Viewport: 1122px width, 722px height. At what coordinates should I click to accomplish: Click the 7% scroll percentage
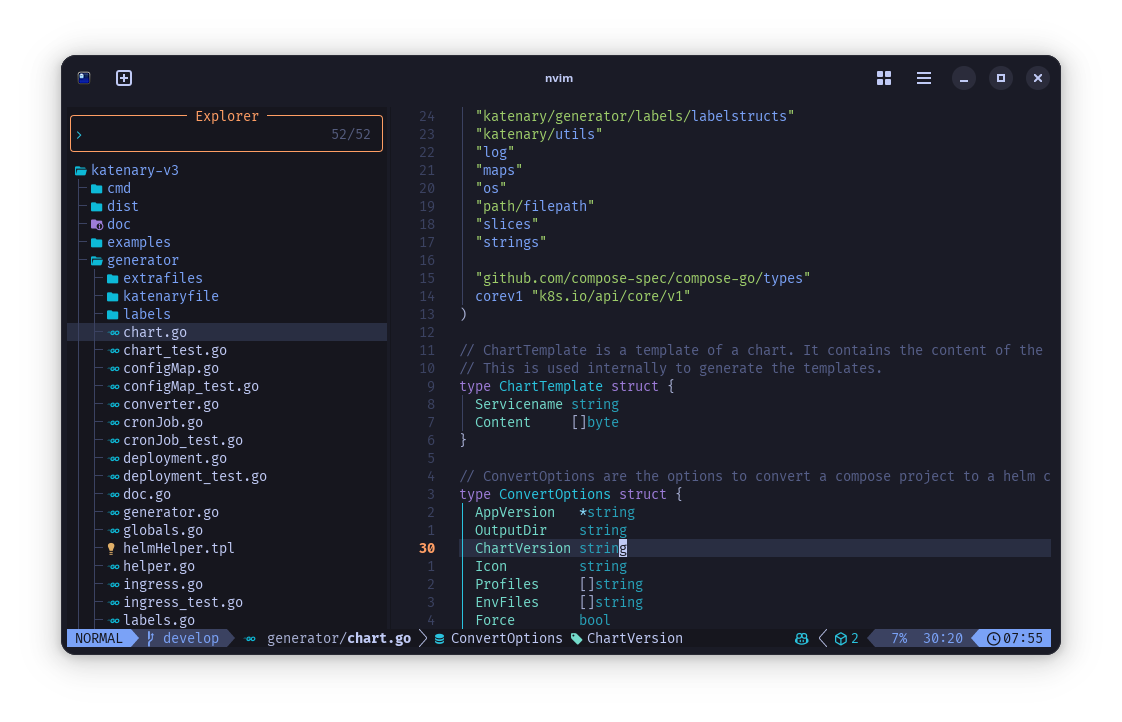point(899,638)
